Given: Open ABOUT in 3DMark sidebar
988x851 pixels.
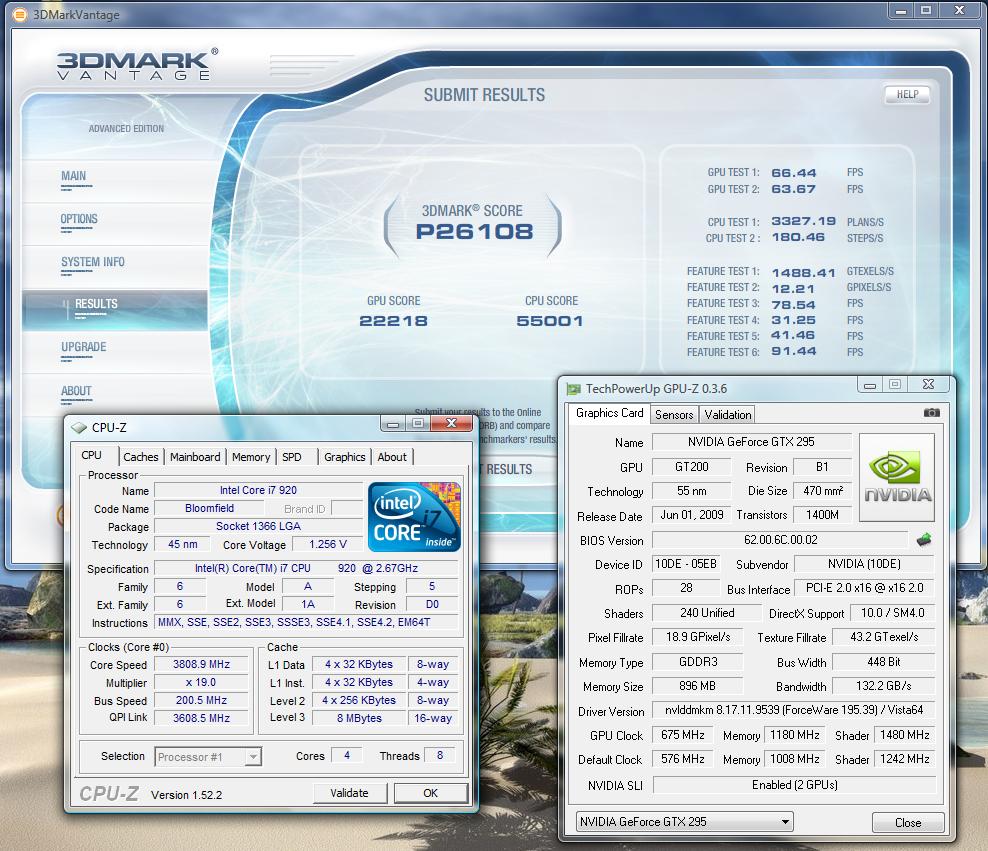Looking at the screenshot, I should pyautogui.click(x=76, y=391).
